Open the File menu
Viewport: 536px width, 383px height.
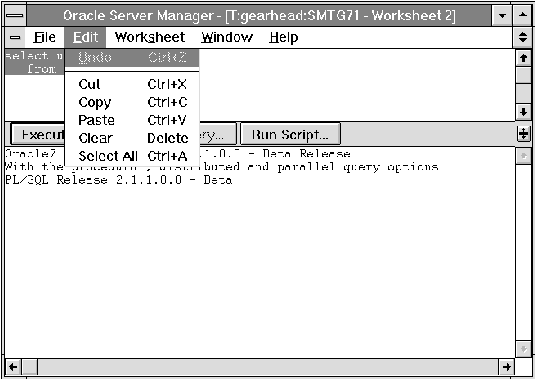pos(44,37)
